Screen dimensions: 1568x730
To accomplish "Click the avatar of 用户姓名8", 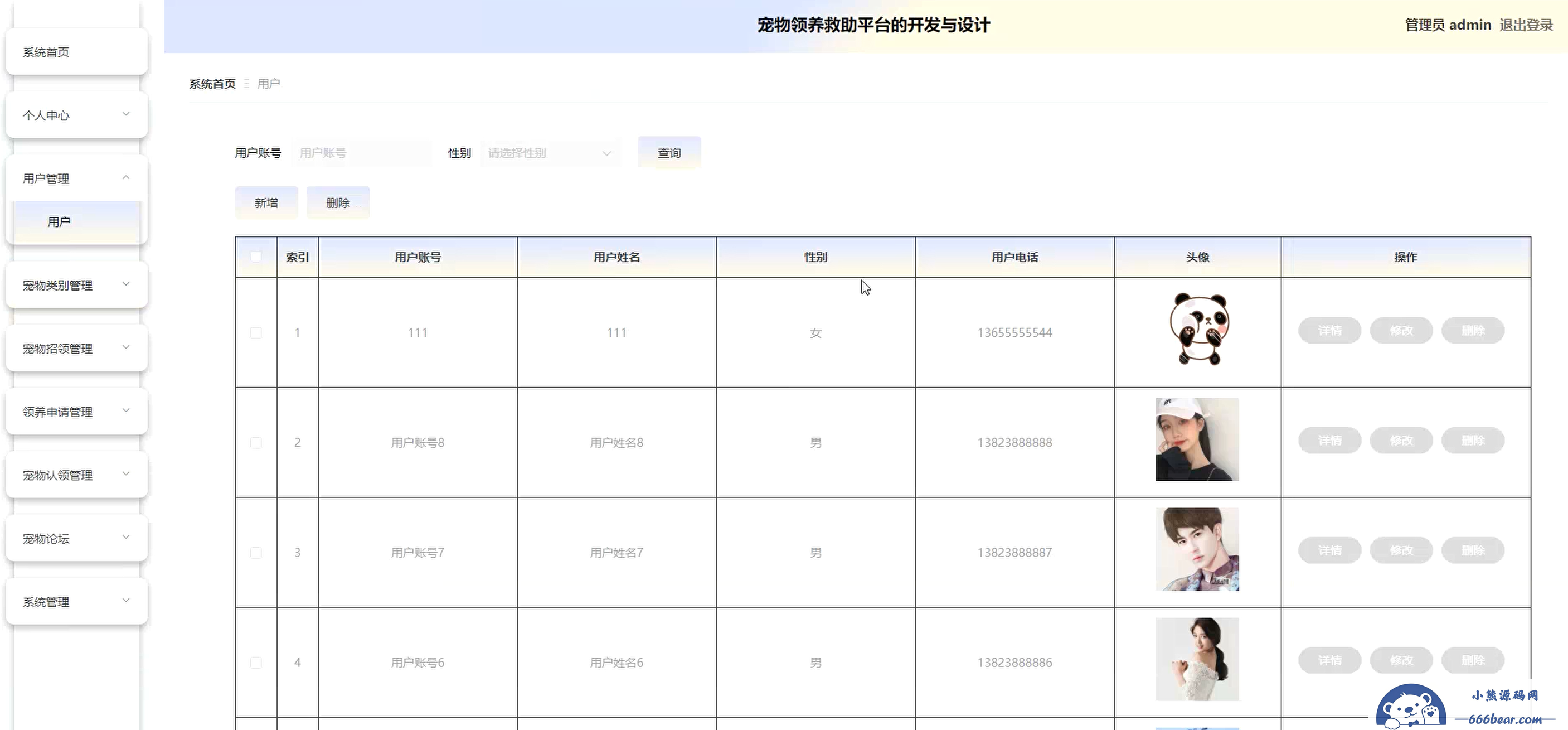I will click(1197, 439).
